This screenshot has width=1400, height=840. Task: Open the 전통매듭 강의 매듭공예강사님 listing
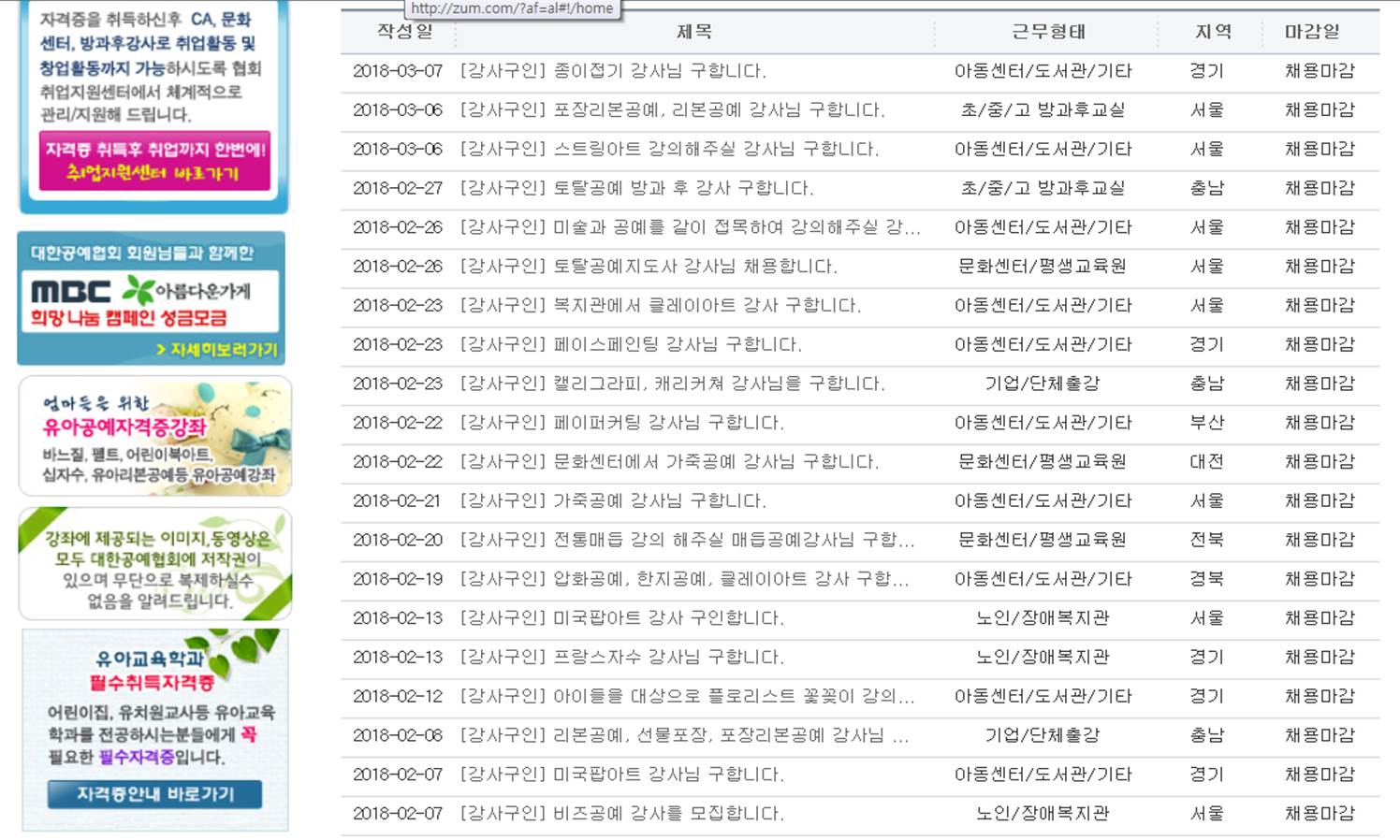tap(687, 541)
